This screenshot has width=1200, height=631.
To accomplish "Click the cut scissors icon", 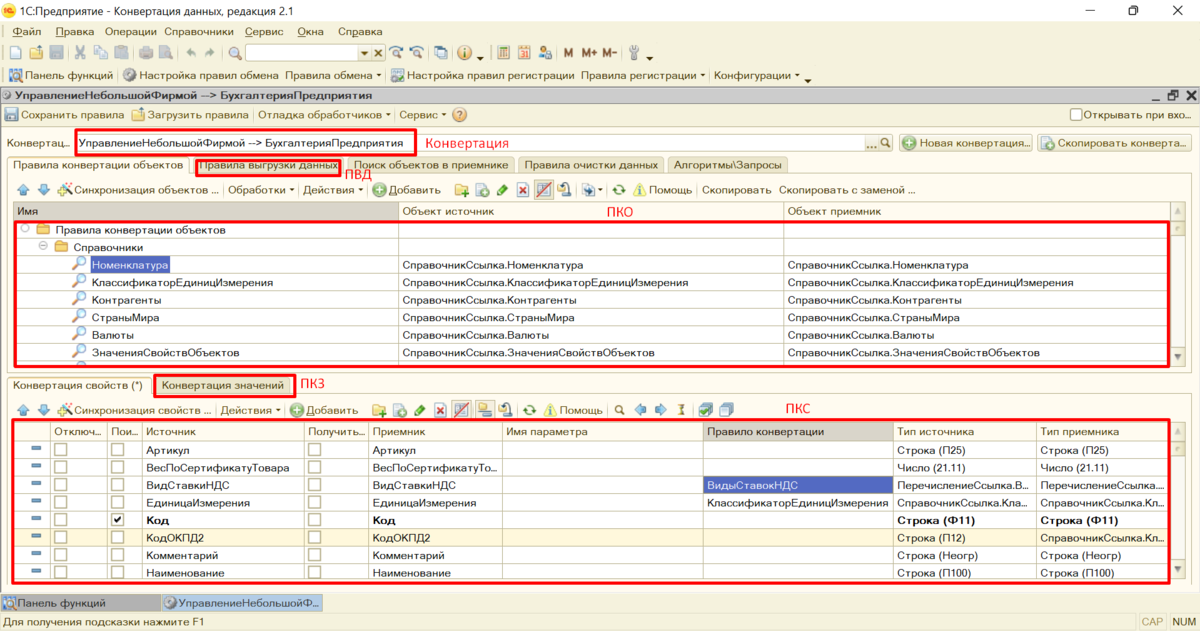I will click(x=81, y=52).
